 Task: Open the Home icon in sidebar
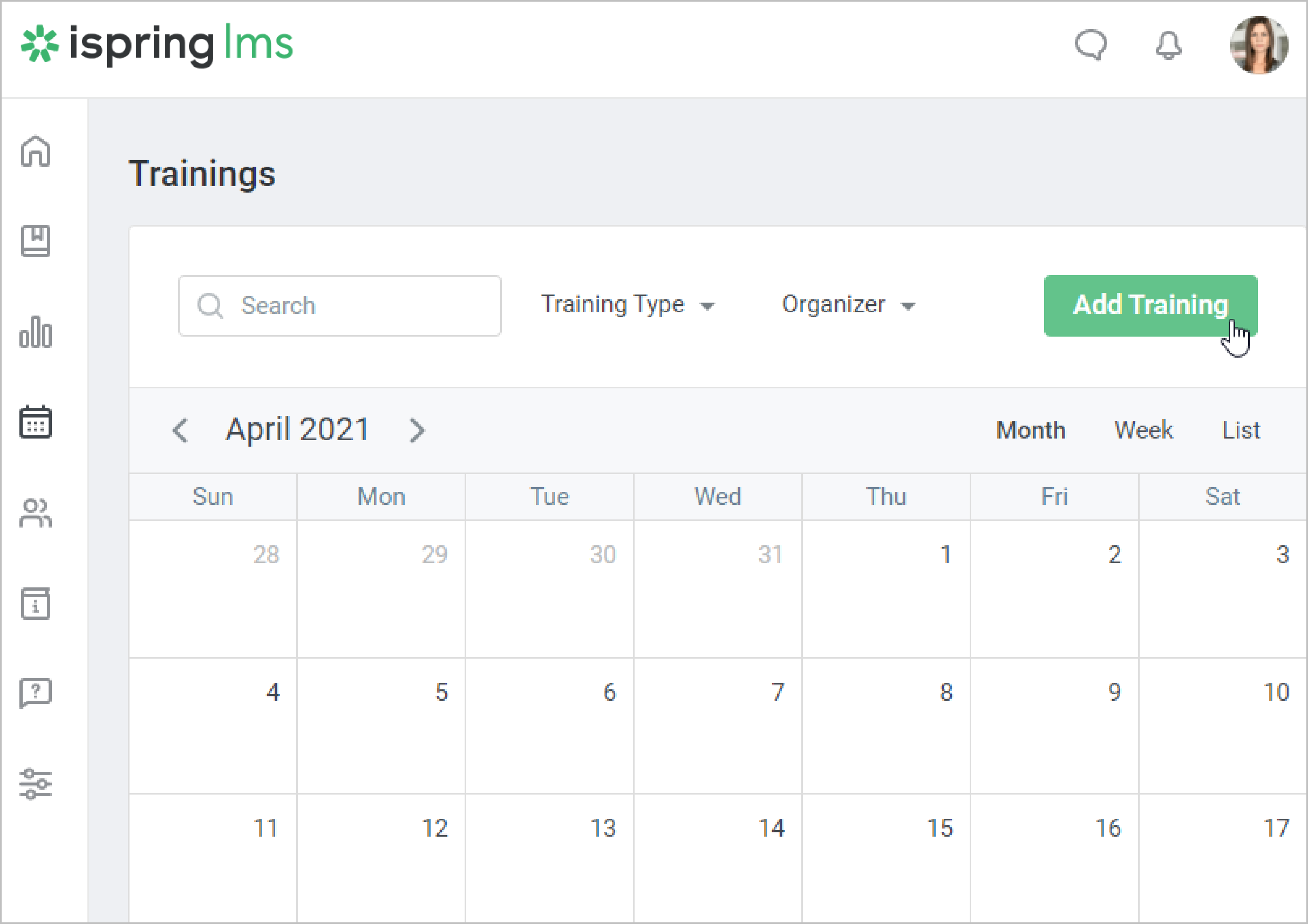pos(36,151)
